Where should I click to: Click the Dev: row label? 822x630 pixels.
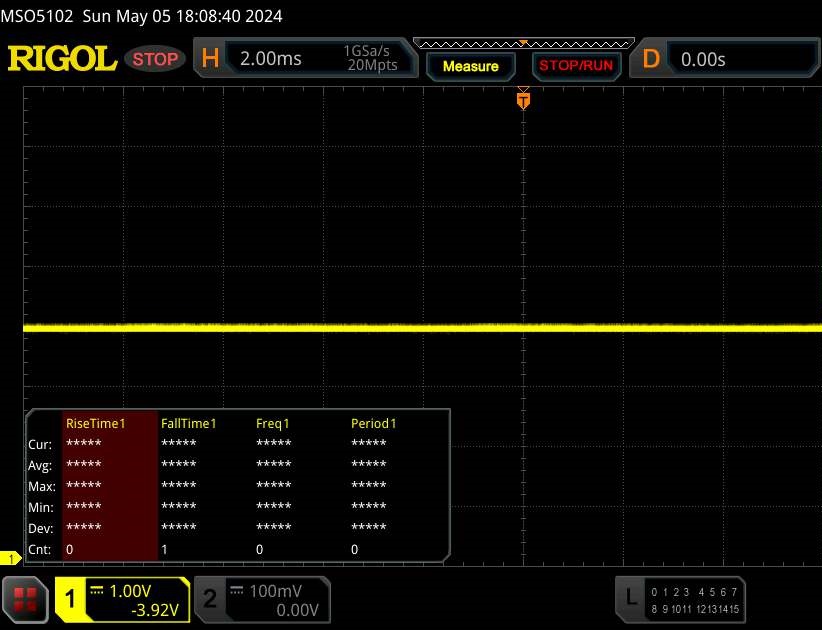41,528
